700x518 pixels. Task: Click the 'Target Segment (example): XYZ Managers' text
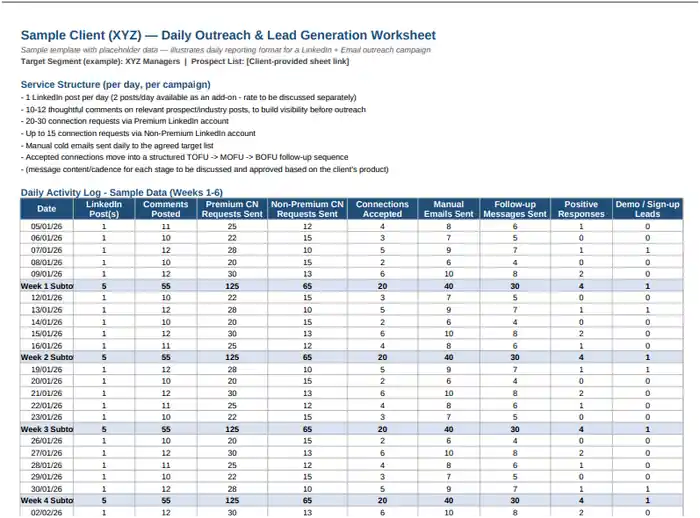click(100, 61)
